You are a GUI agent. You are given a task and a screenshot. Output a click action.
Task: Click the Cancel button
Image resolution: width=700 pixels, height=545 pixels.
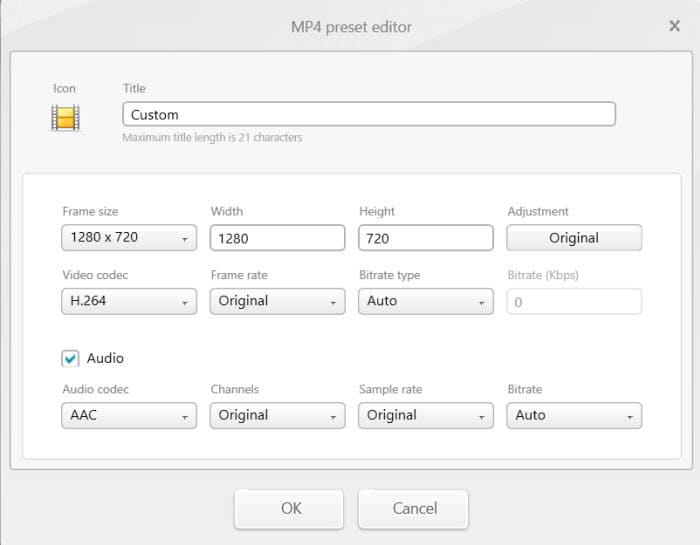pyautogui.click(x=413, y=509)
